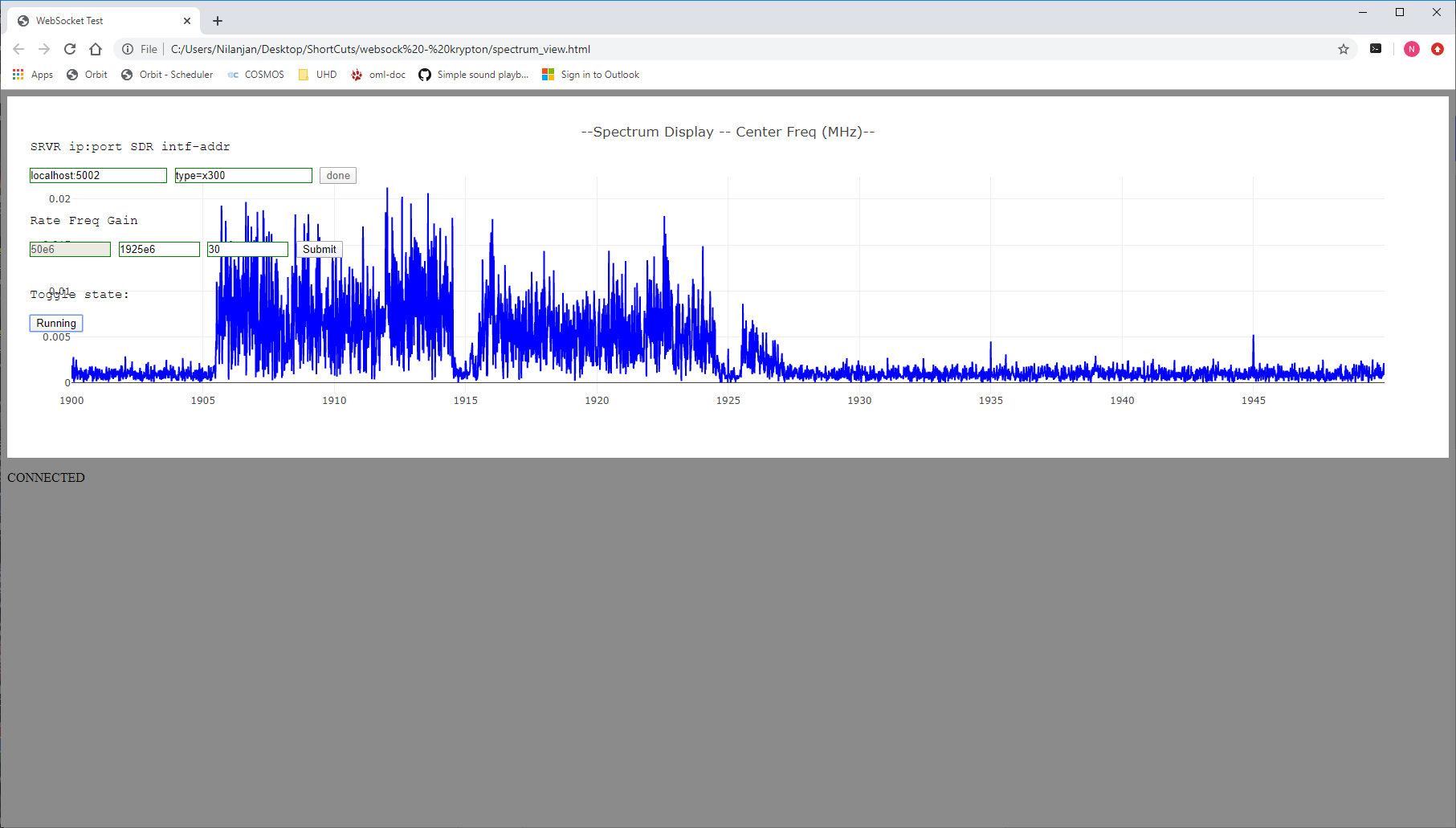Image resolution: width=1456 pixels, height=828 pixels.
Task: Click the done button
Action: coord(337,175)
